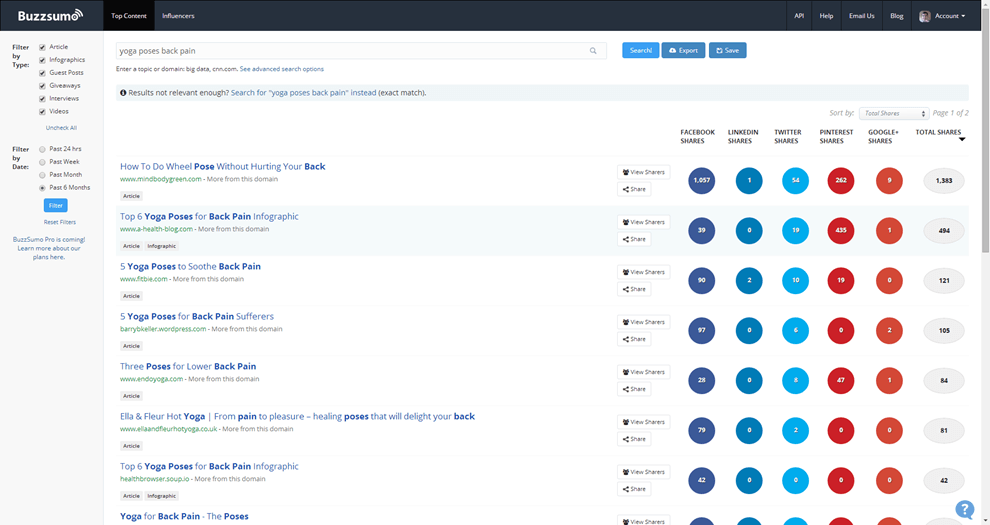Click the 1,057 Facebook shares circle

click(x=701, y=180)
